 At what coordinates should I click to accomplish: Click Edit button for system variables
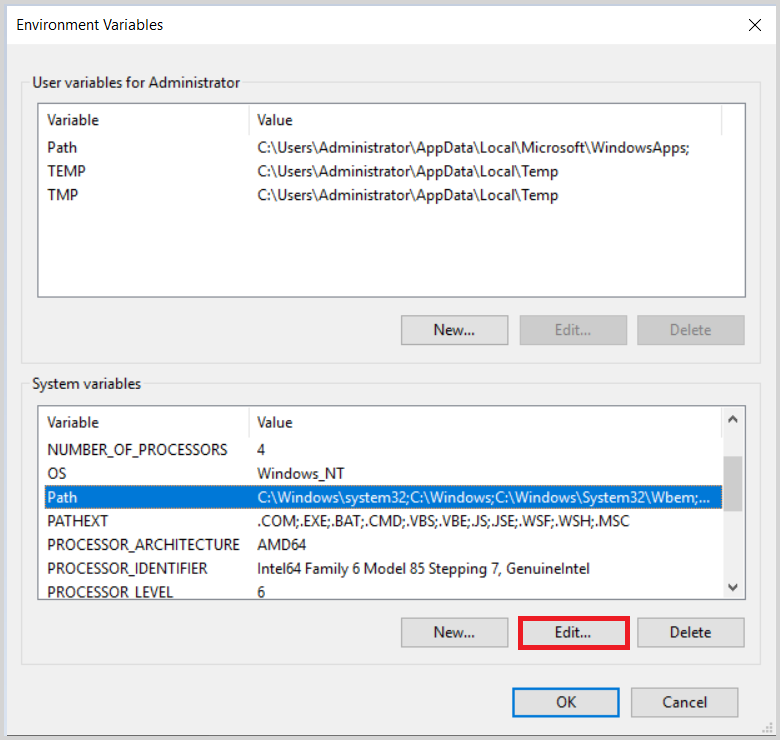click(x=573, y=632)
